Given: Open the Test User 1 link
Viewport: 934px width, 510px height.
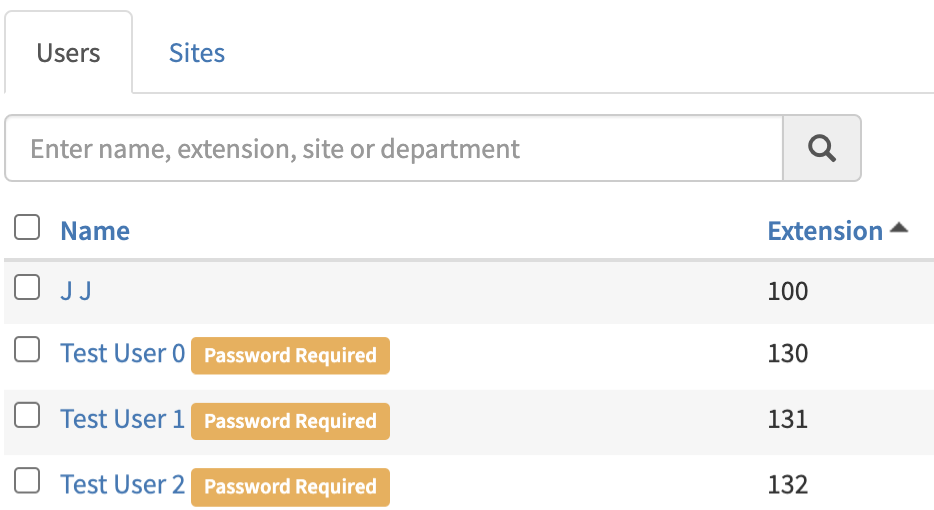Looking at the screenshot, I should 122,419.
